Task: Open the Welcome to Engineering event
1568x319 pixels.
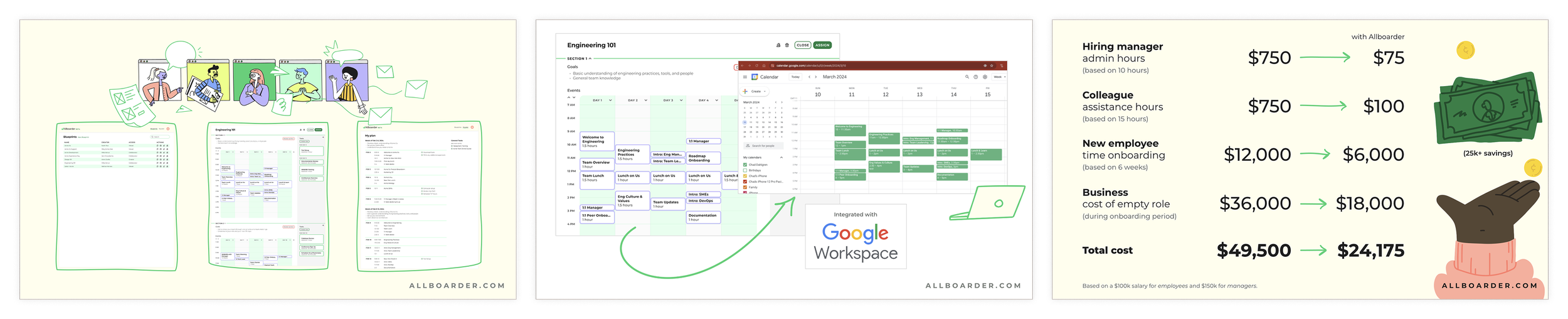Action: (597, 141)
